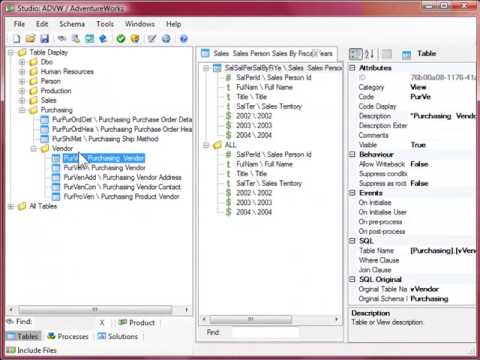This screenshot has height=360, width=480.
Task: Expand the Human Resources folder node
Action: coord(22,72)
